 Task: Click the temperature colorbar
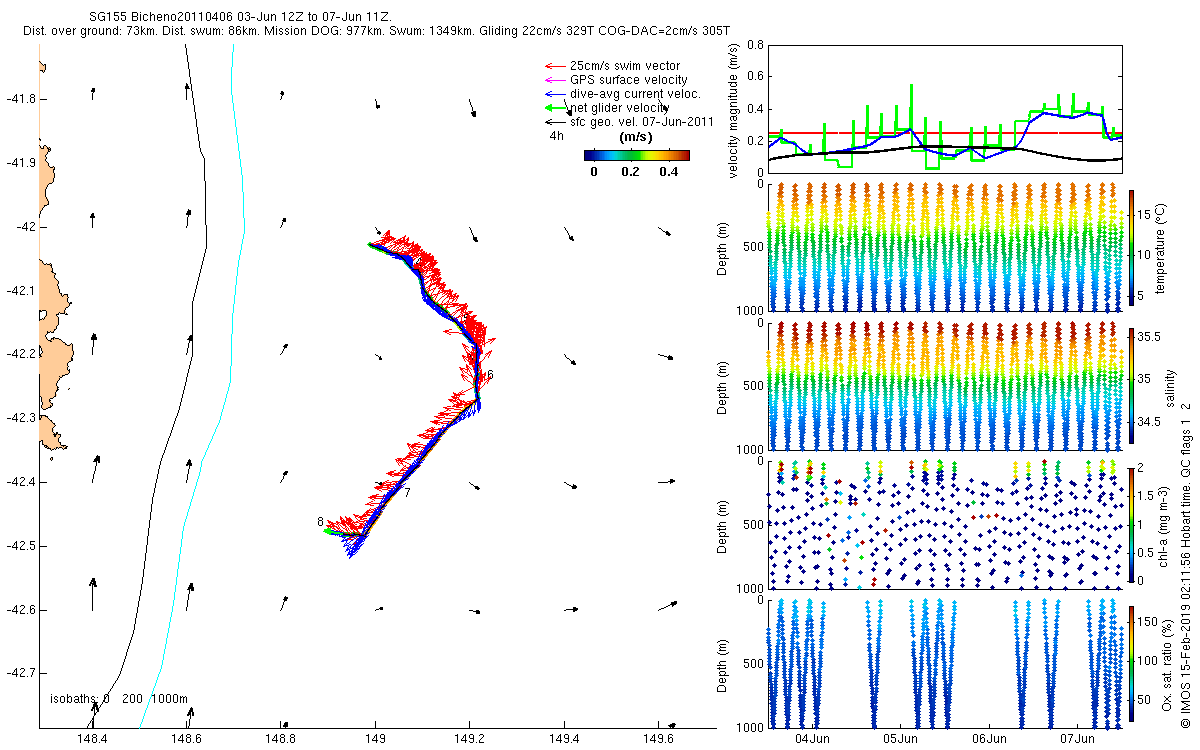pyautogui.click(x=1131, y=247)
